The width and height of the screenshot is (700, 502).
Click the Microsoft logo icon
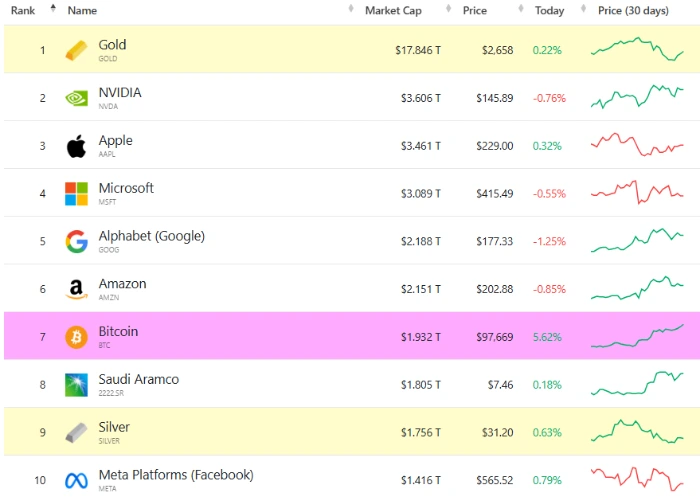pyautogui.click(x=76, y=193)
